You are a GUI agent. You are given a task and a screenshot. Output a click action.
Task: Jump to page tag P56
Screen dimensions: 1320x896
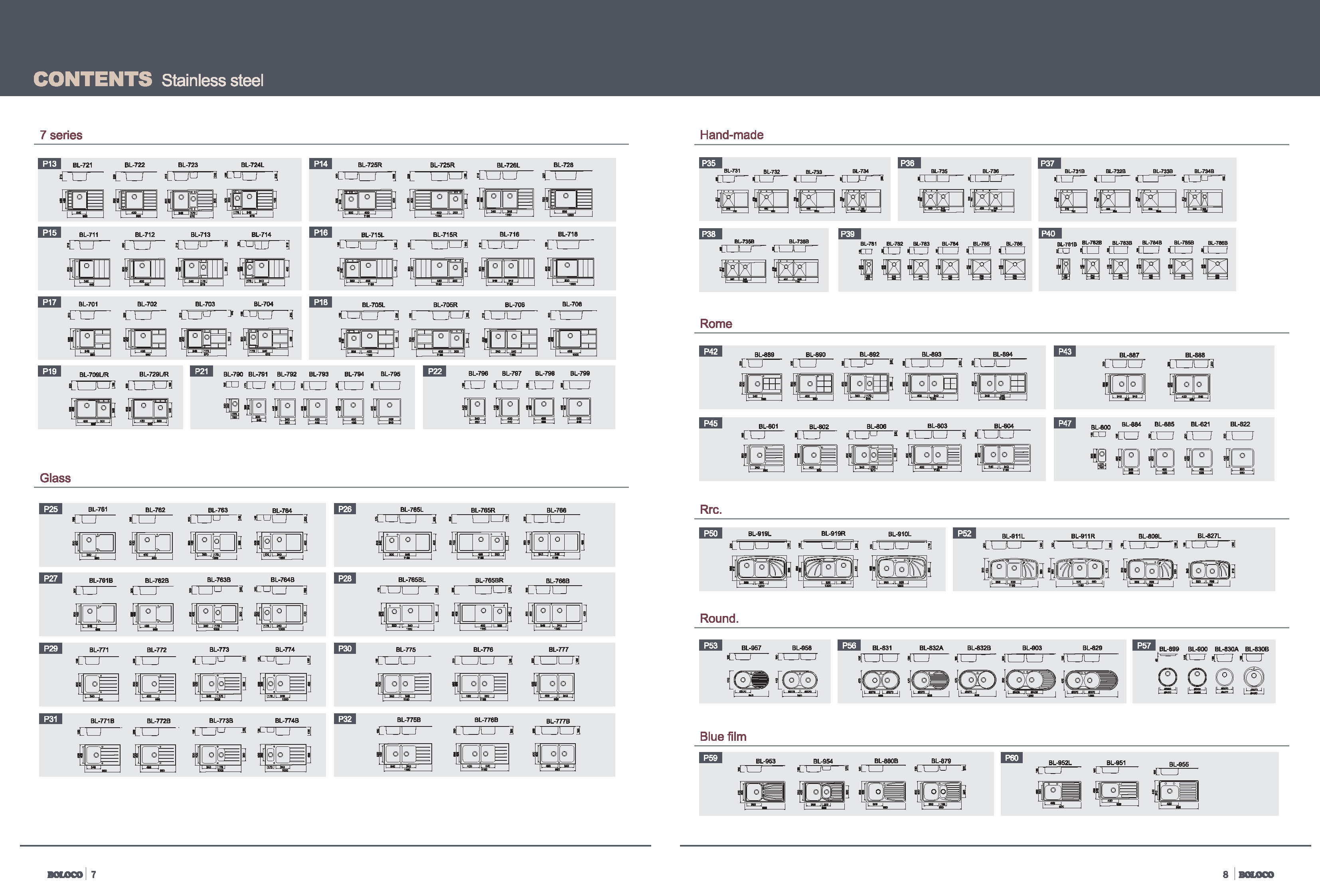click(849, 645)
